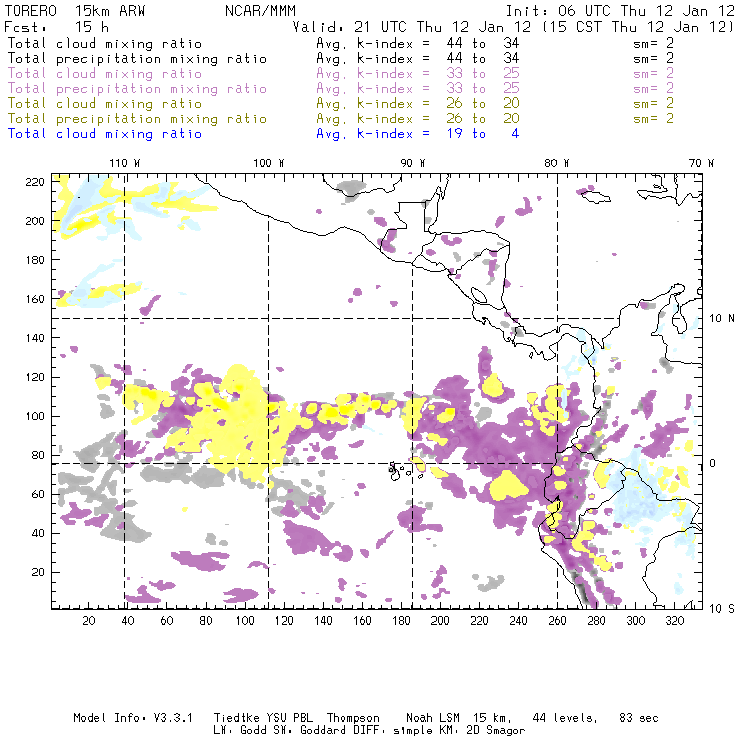Click the 'Tiedtke' cumulus scheme text
This screenshot has height=740, width=740.
click(x=237, y=718)
